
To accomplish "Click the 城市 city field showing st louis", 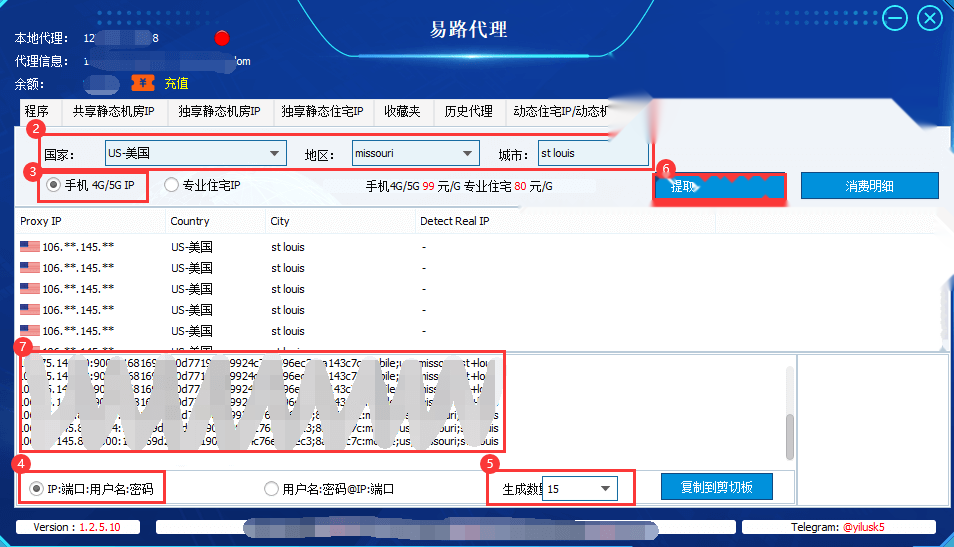I will coord(593,153).
